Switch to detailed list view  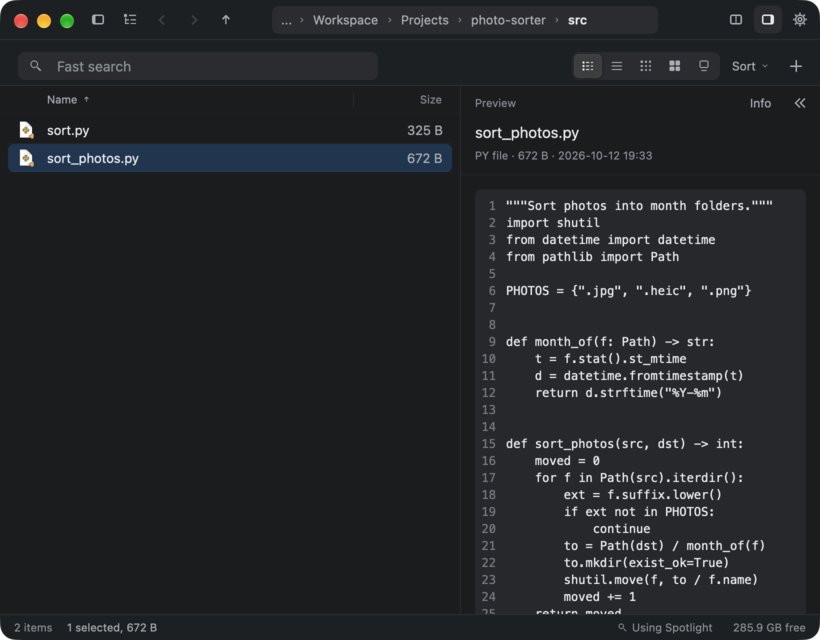588,66
